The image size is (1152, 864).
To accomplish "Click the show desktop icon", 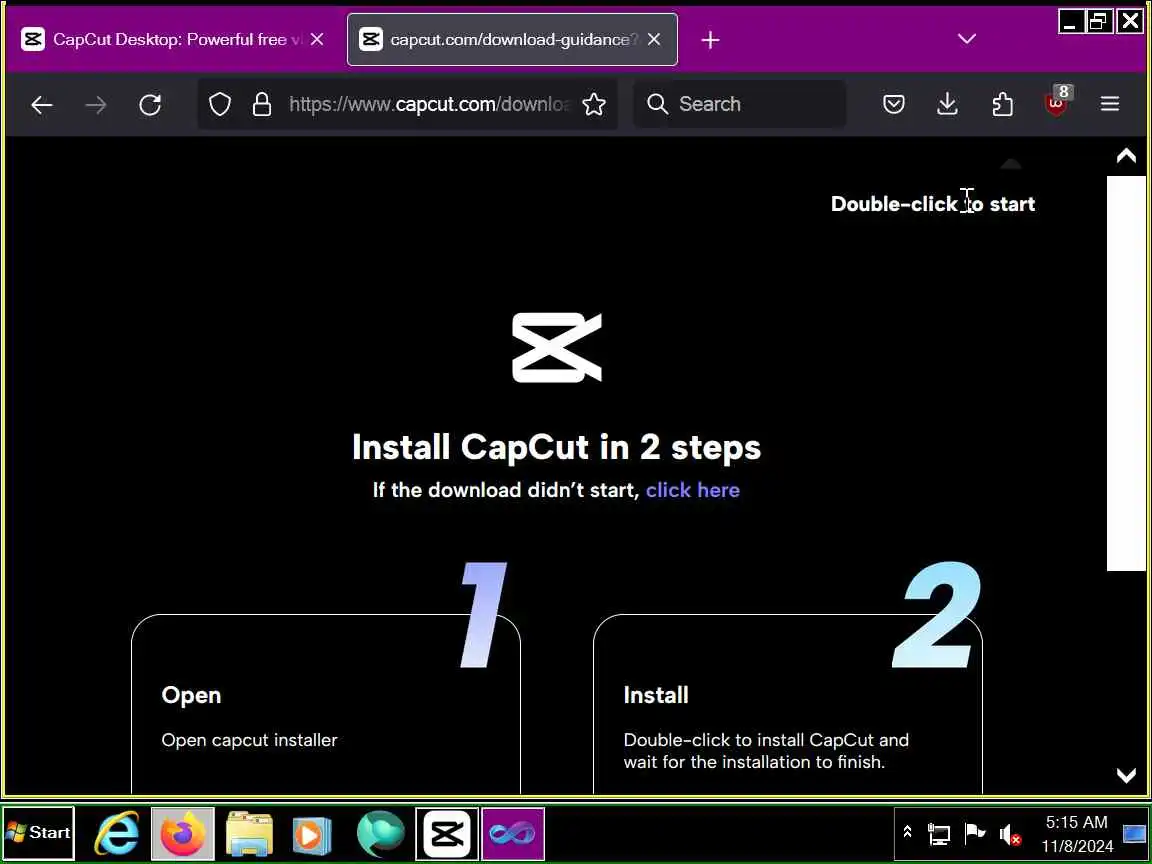I will point(1135,834).
